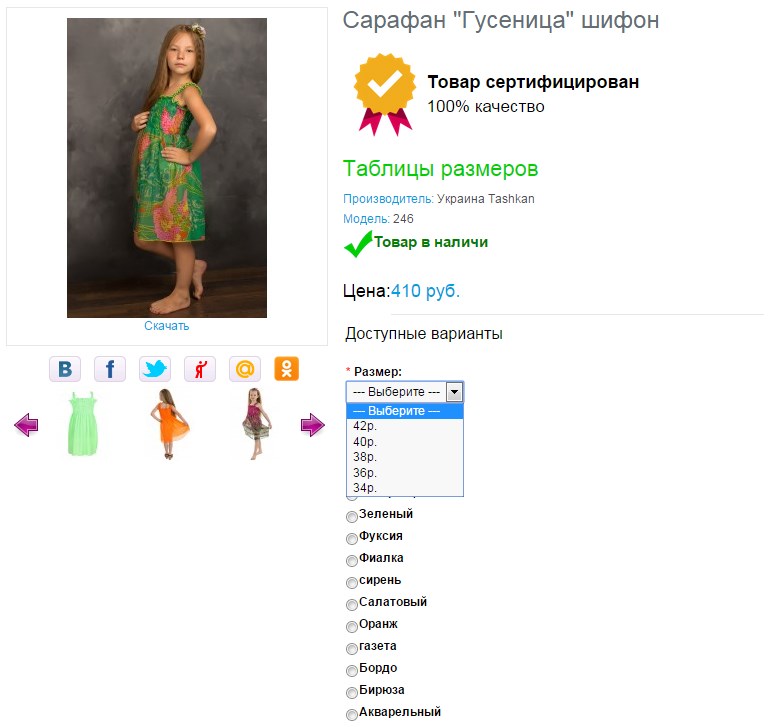The image size is (769, 727).
Task: Go to previous thumbnails with left arrow
Action: point(26,425)
